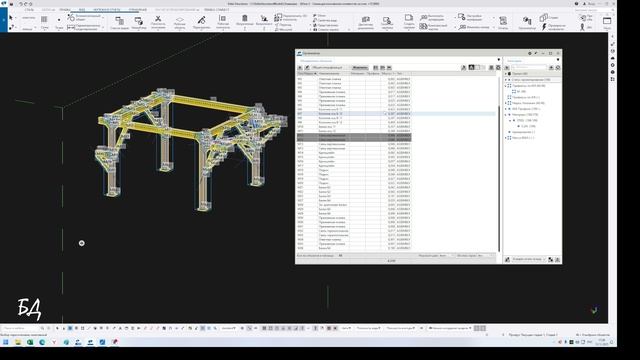
Task: Select the light-blue highlighted Колонна row
Action: tap(396, 113)
